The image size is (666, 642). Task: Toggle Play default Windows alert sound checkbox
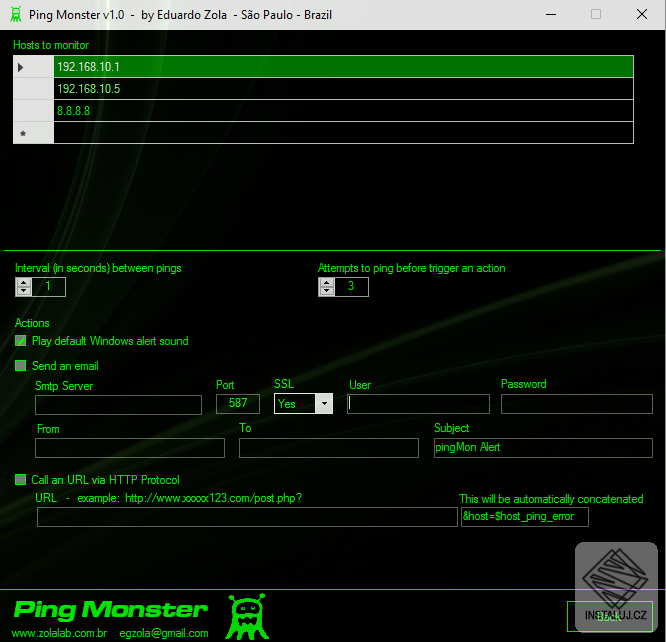[20, 341]
